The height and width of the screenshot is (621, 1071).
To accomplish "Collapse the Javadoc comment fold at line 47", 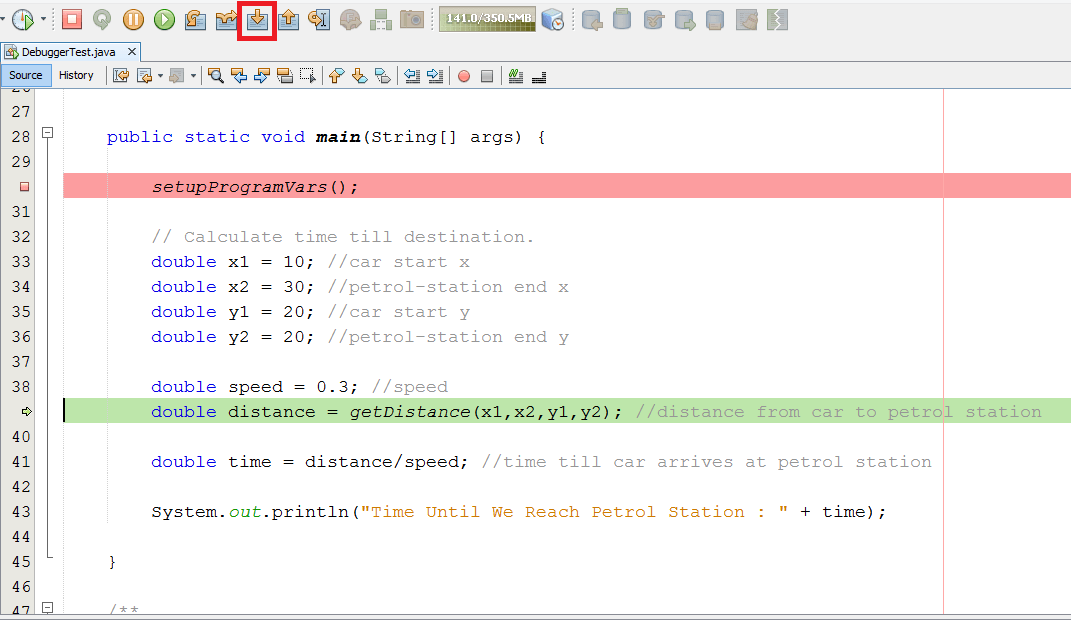I will [x=47, y=608].
